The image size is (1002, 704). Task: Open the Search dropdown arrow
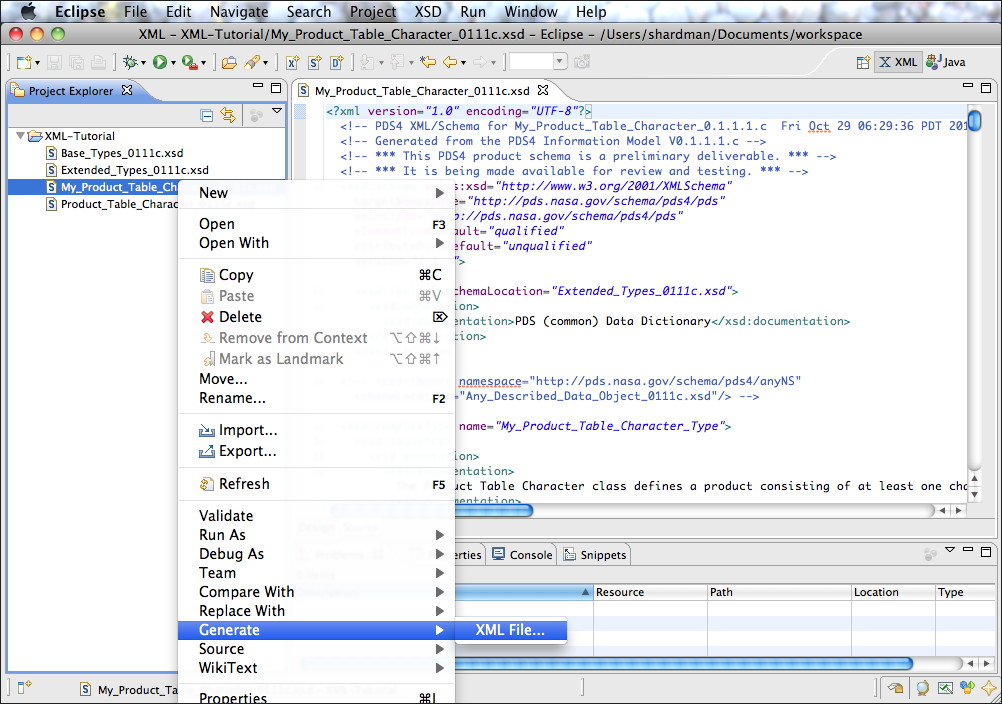[265, 63]
